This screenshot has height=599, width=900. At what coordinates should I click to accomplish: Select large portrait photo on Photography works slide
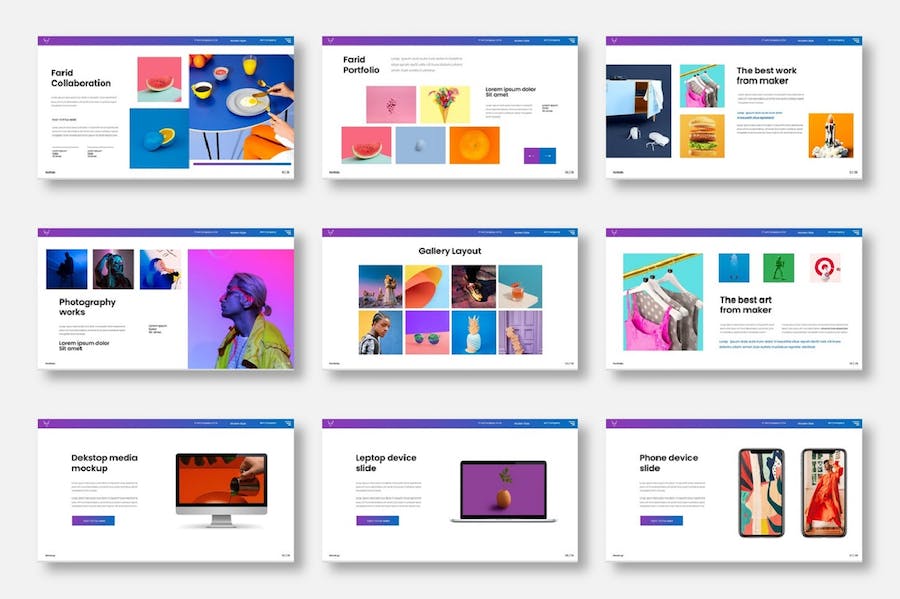pyautogui.click(x=240, y=309)
